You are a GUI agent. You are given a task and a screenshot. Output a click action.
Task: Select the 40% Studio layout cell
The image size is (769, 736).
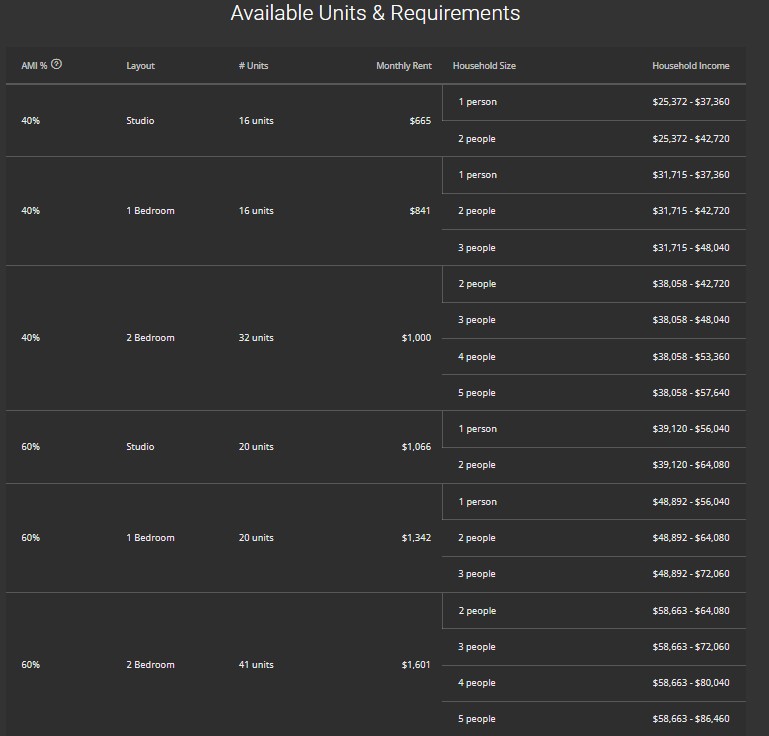pos(140,121)
